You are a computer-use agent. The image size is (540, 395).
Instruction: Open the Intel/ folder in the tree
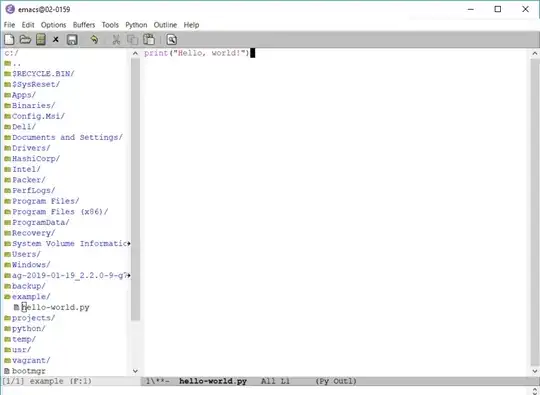point(22,169)
